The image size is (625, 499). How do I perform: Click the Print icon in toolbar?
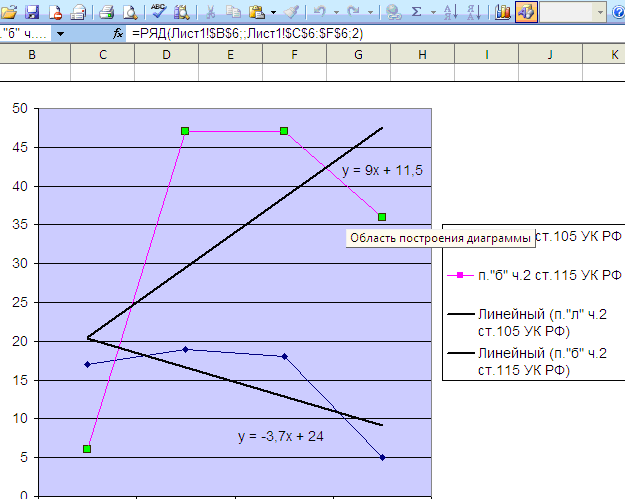(x=106, y=12)
